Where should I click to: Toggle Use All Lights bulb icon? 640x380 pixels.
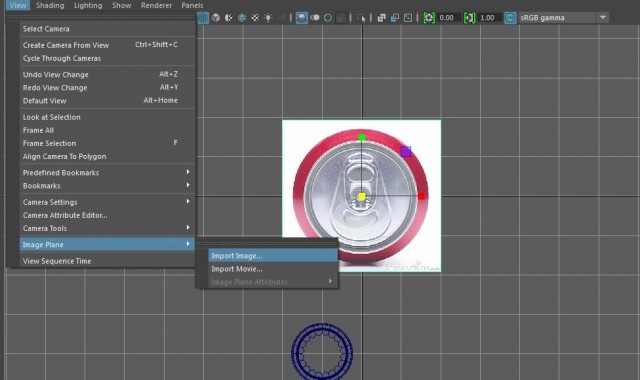268,18
